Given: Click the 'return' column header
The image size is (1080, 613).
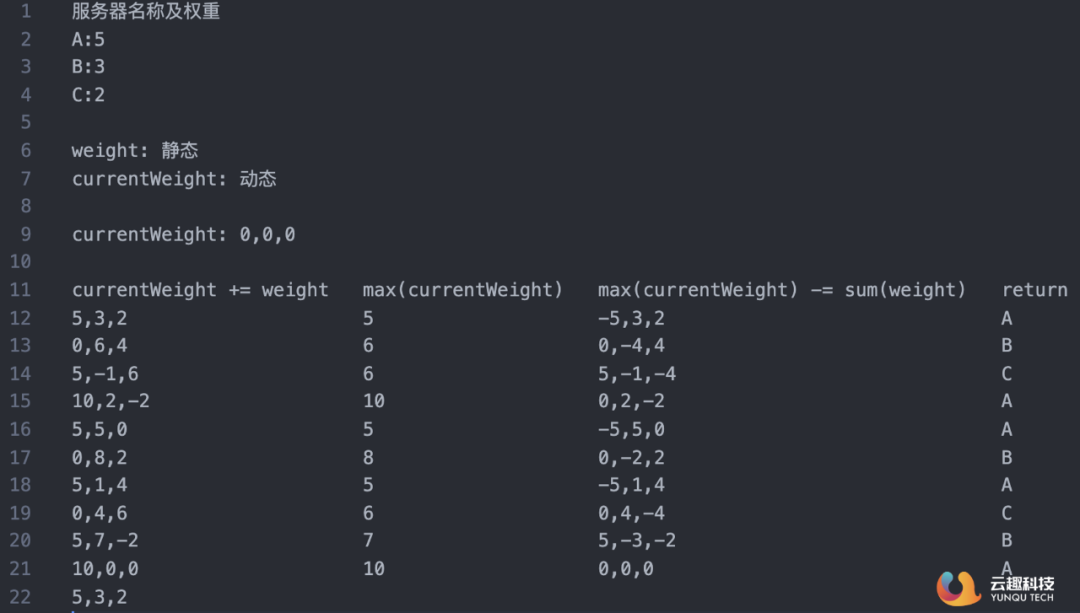Looking at the screenshot, I should click(x=1034, y=290).
